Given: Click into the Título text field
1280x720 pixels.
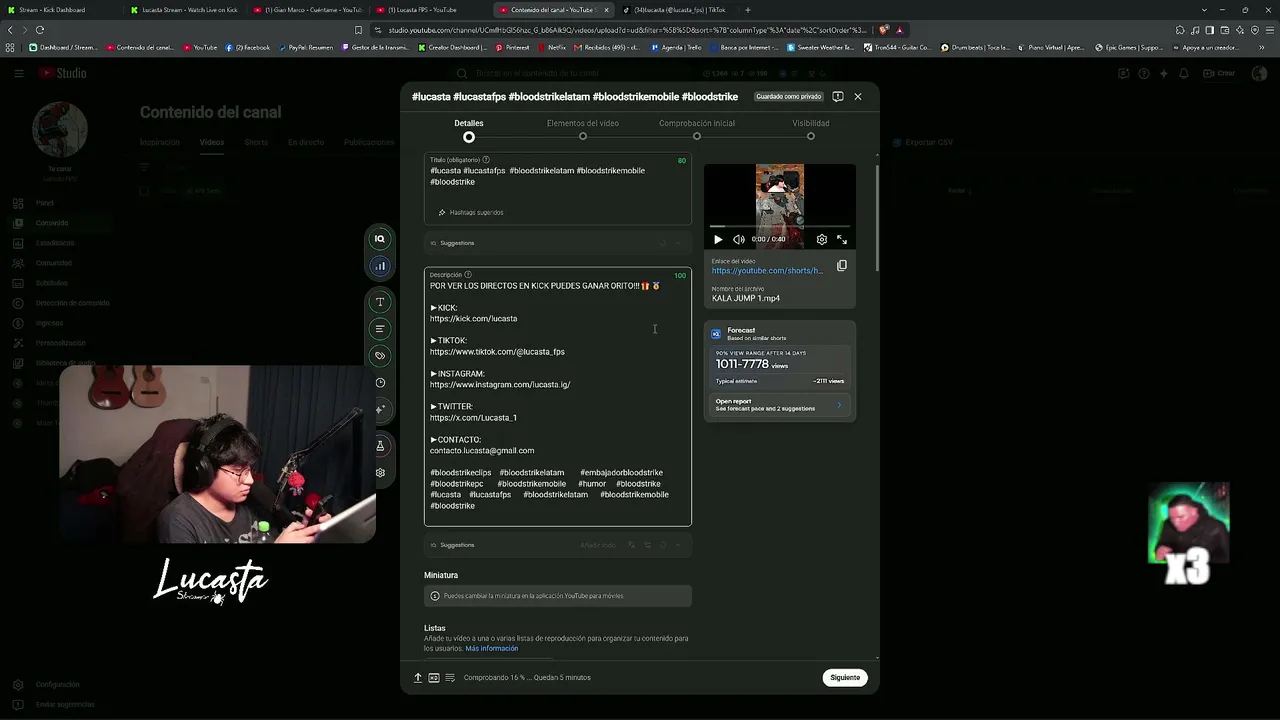Looking at the screenshot, I should pyautogui.click(x=558, y=189).
